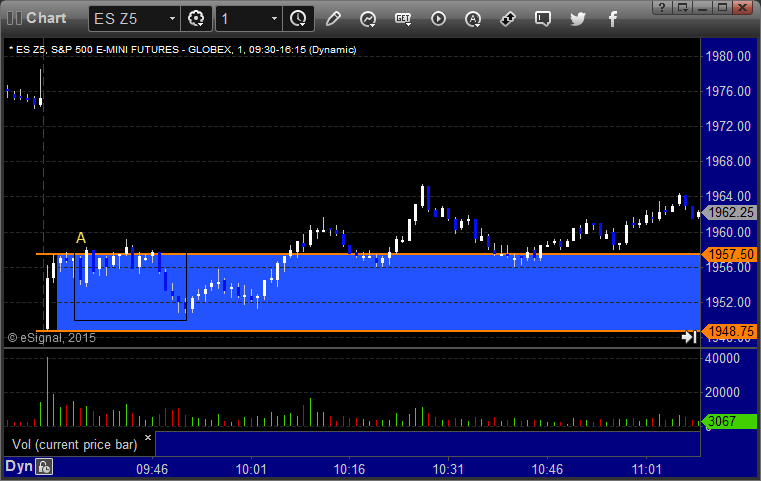Screen dimensions: 761x481
Task: Click the green 3067 volume value tag
Action: point(729,421)
